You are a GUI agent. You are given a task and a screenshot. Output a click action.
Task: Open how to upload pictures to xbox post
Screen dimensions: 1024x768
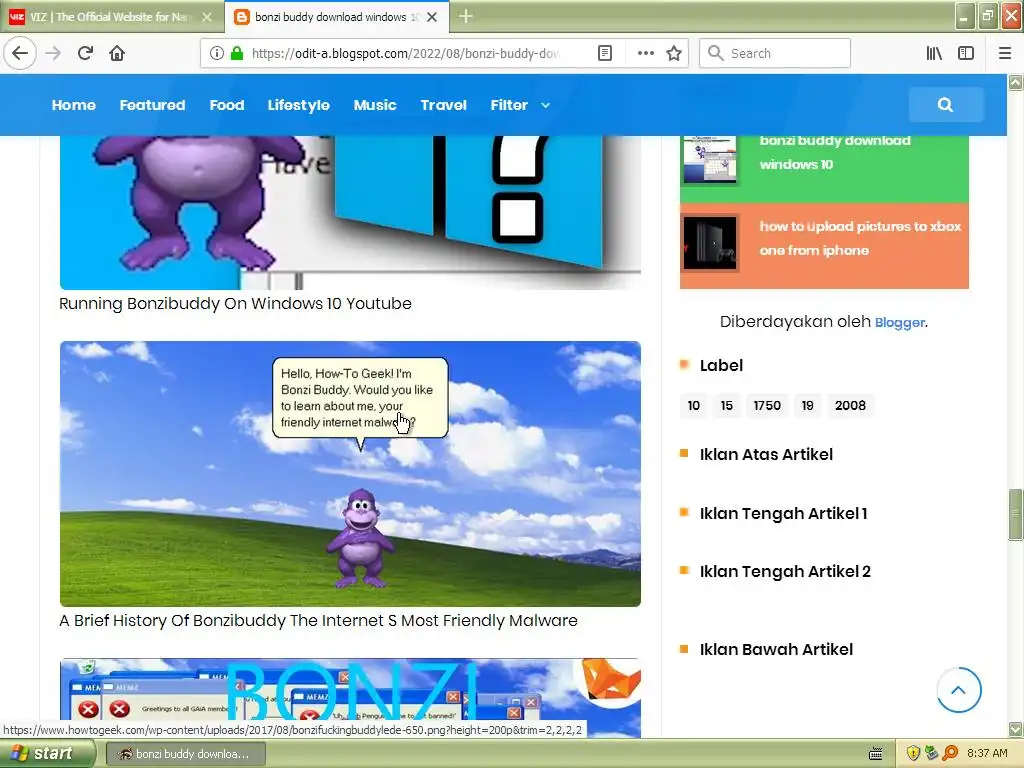[x=860, y=238]
